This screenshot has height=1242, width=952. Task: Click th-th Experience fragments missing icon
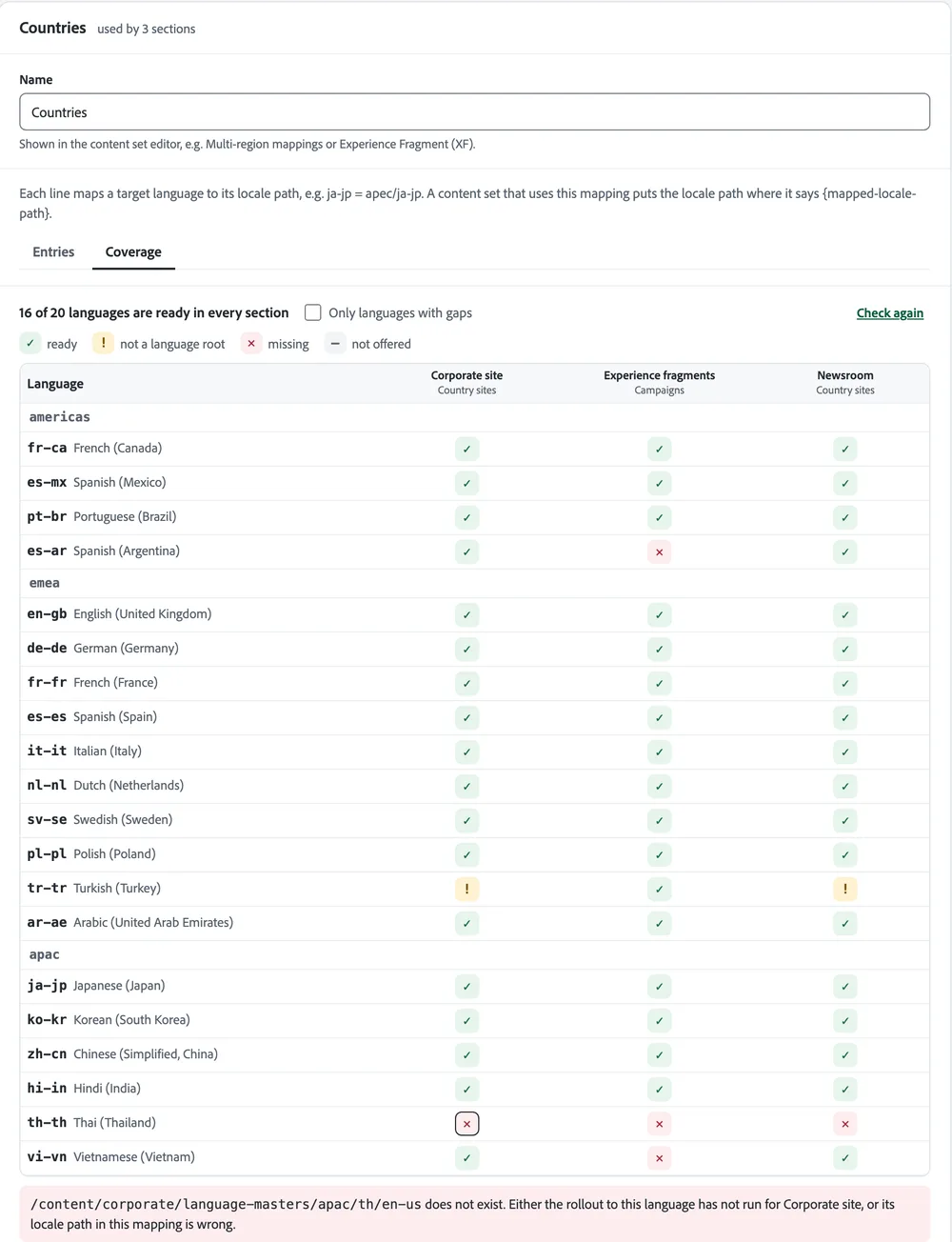(659, 1124)
